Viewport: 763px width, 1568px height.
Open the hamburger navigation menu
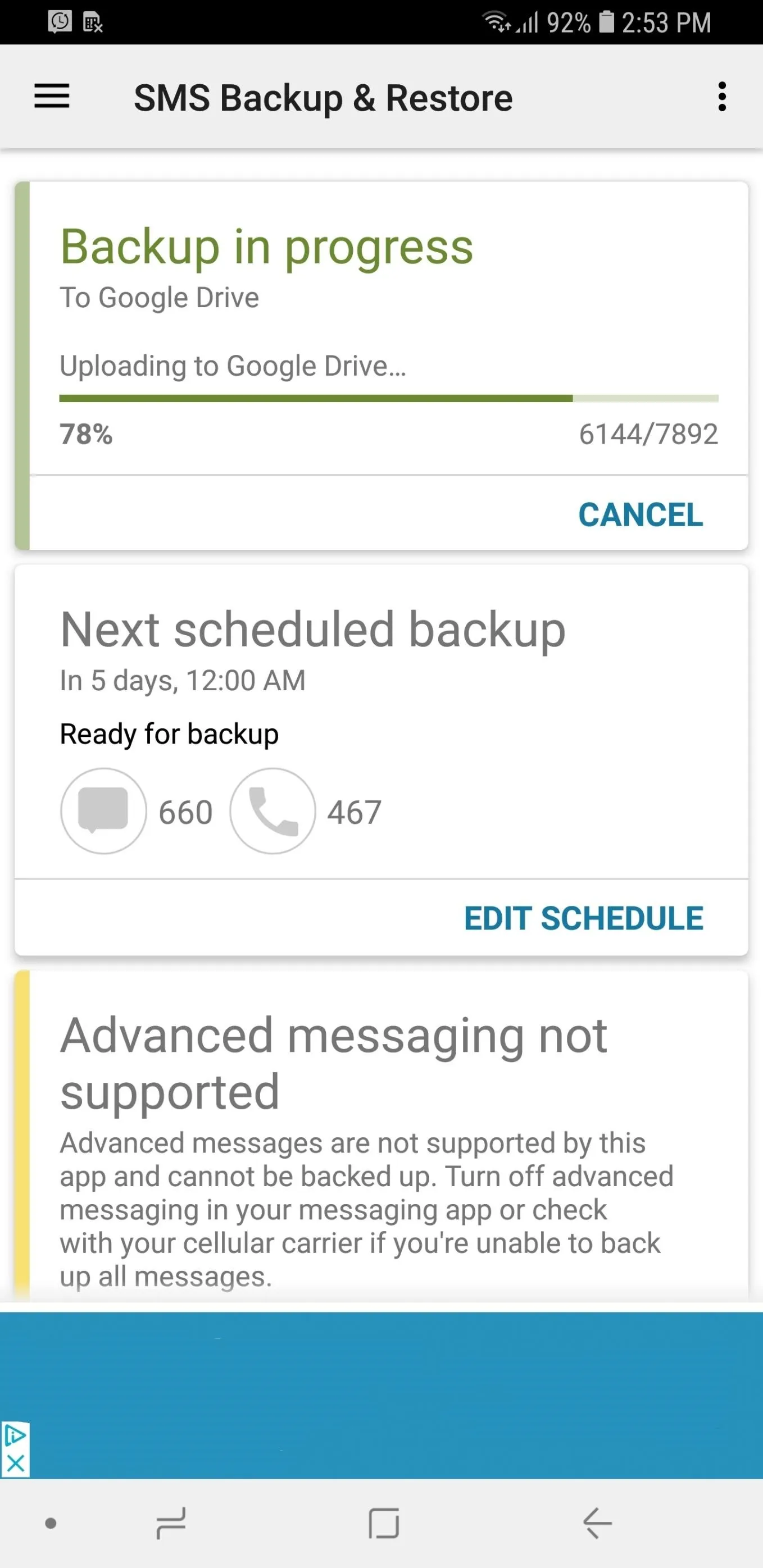tap(52, 96)
